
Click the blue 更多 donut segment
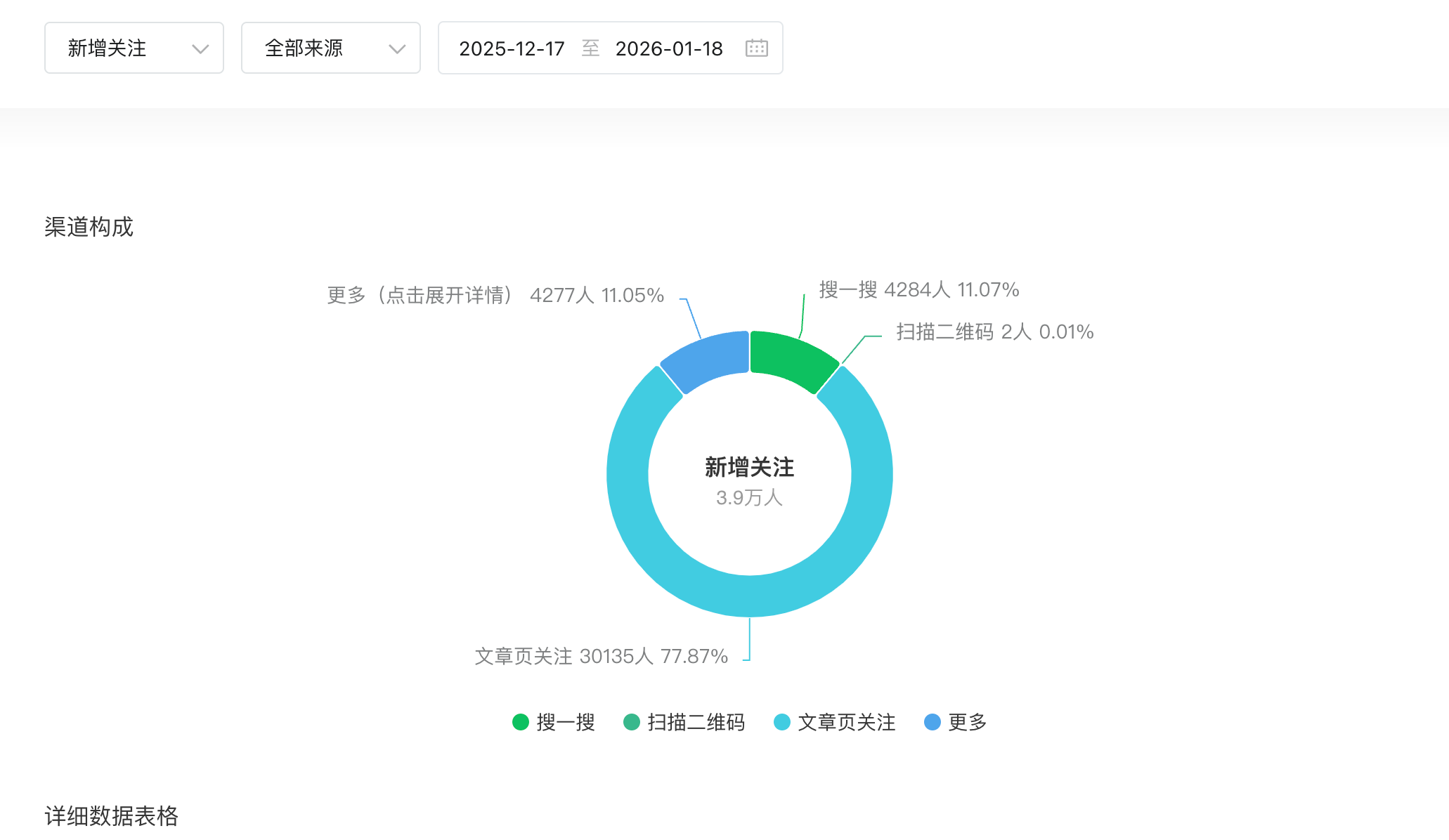click(x=708, y=358)
